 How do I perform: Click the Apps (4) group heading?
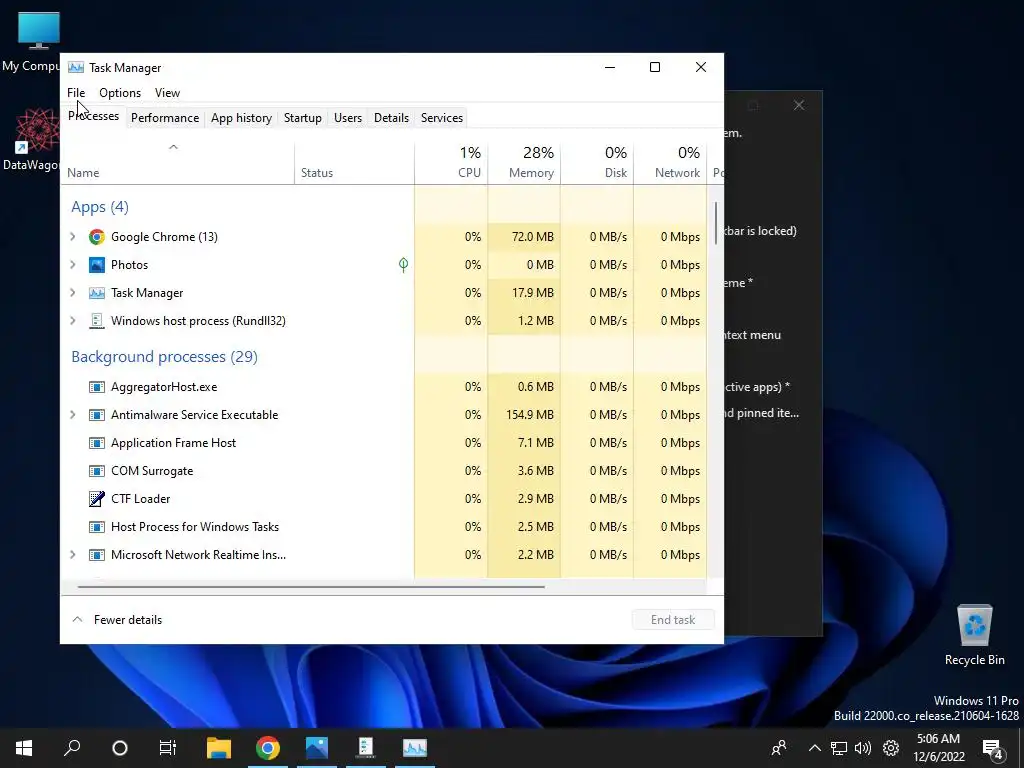(x=100, y=207)
